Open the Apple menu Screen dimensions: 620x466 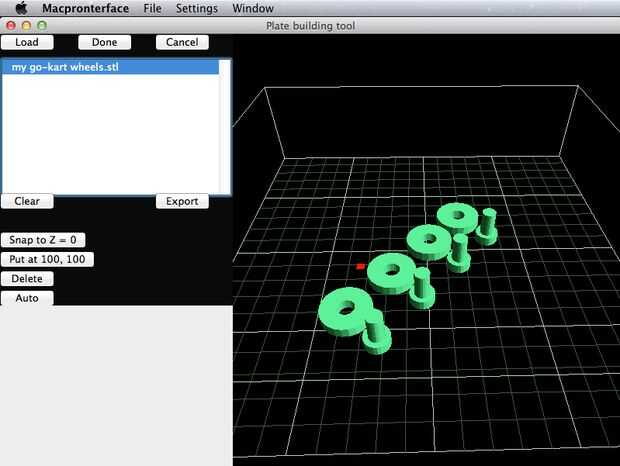(21, 8)
